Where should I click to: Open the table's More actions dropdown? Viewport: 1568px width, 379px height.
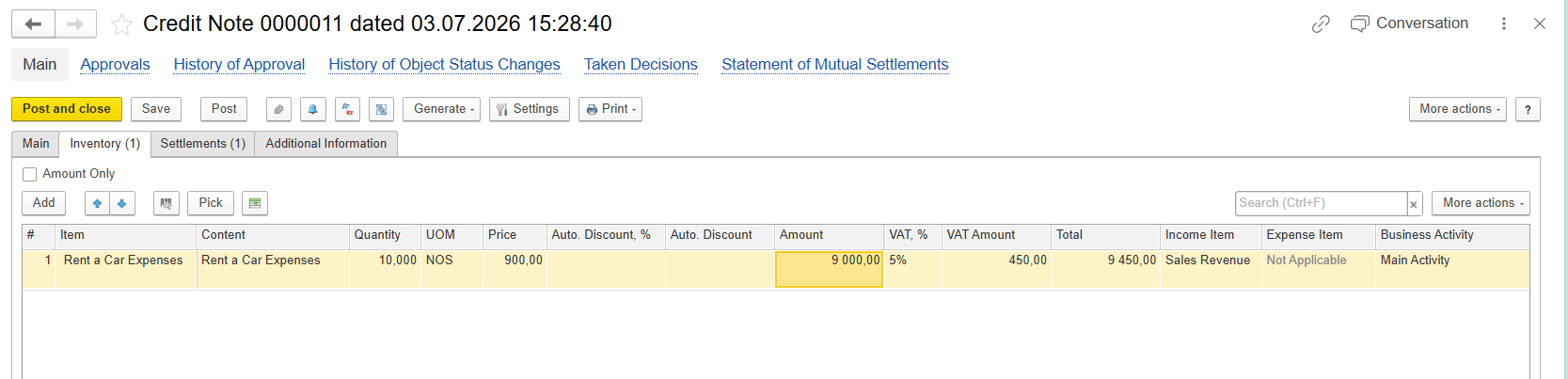(x=1481, y=203)
